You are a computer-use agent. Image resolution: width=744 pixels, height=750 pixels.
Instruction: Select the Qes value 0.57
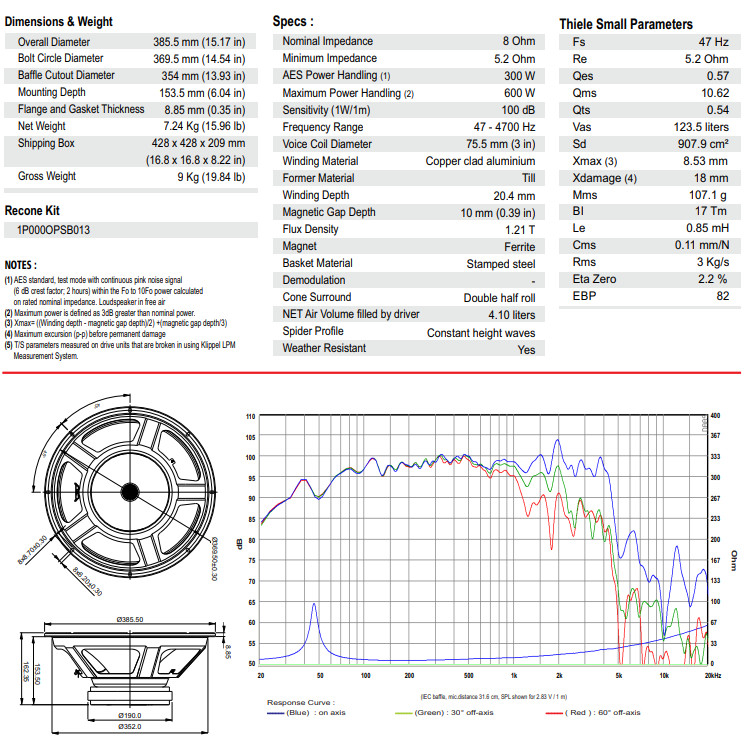(x=718, y=76)
